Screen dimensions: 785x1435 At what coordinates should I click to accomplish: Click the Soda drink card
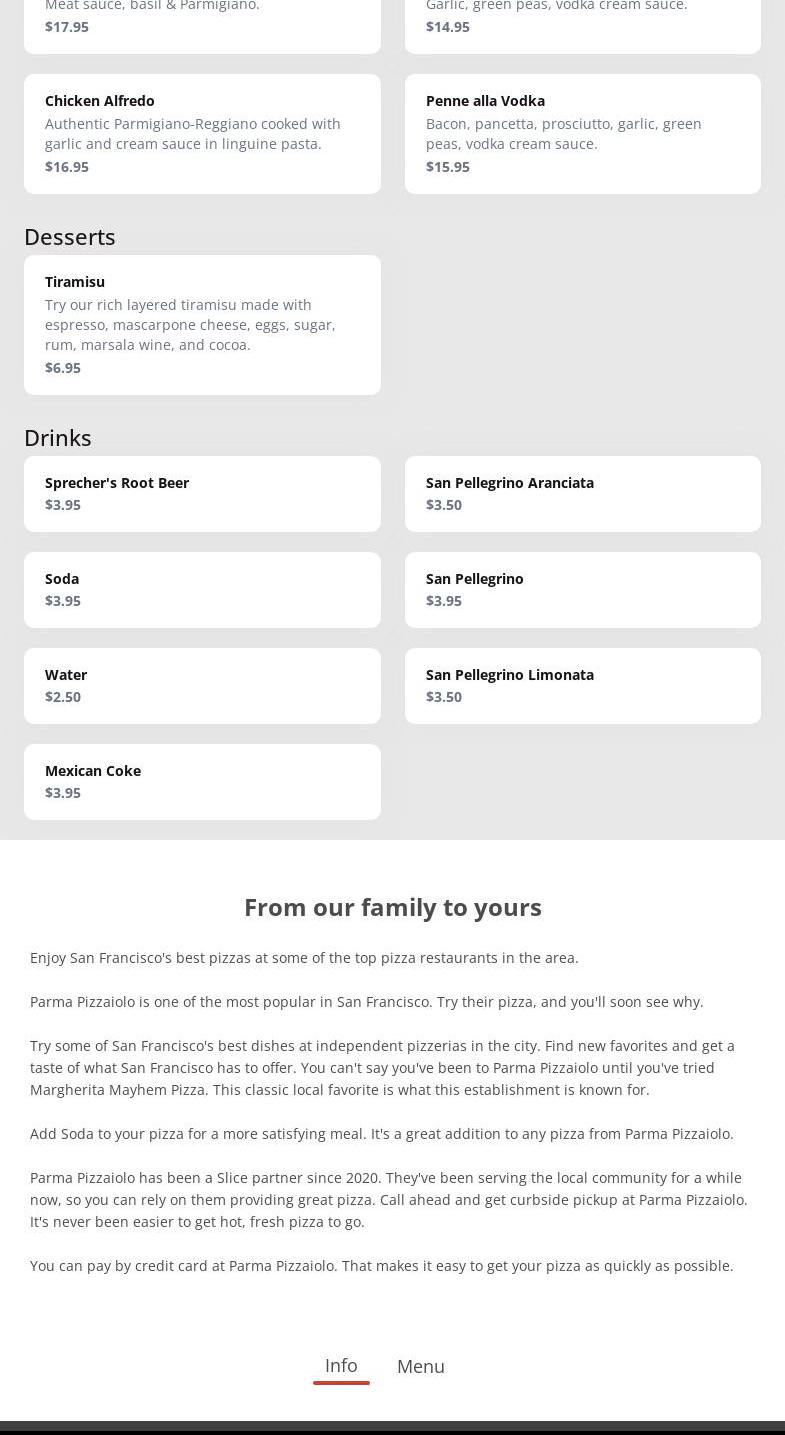[x=202, y=590]
